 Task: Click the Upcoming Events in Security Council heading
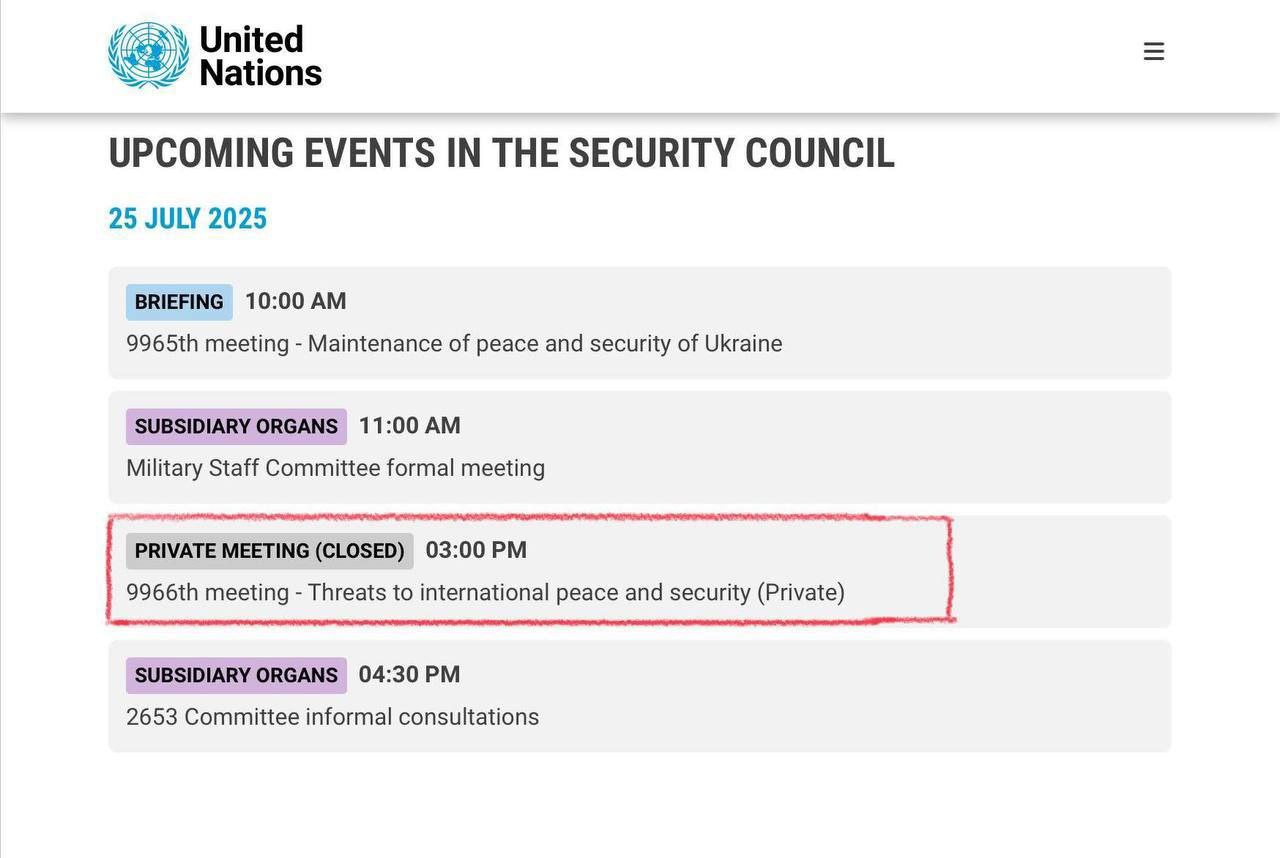[501, 153]
